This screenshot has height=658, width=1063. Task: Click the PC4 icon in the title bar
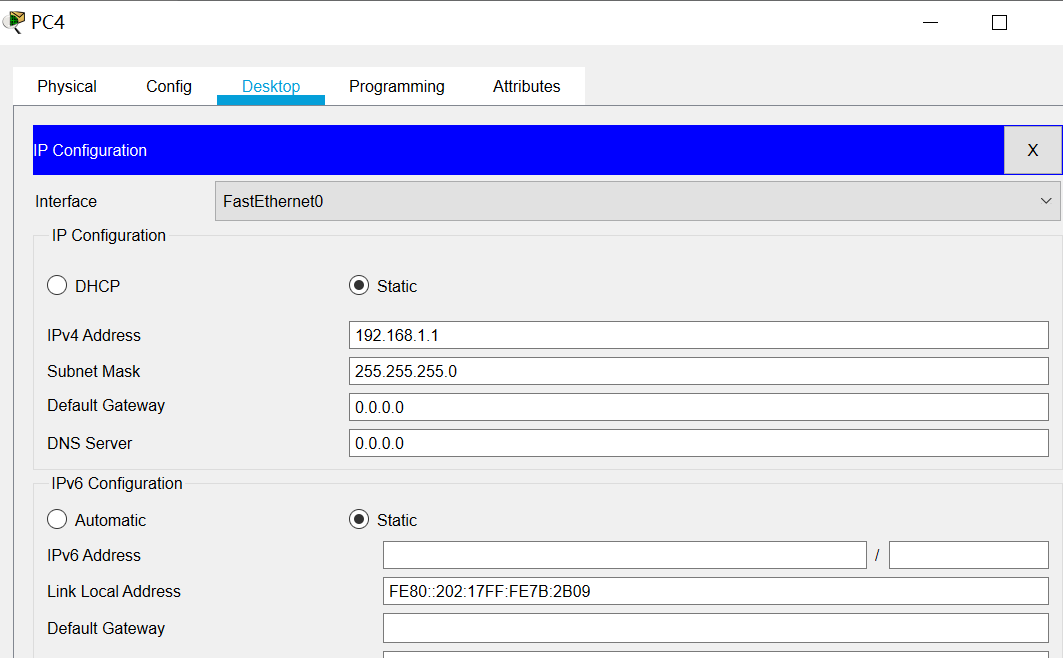pos(14,20)
